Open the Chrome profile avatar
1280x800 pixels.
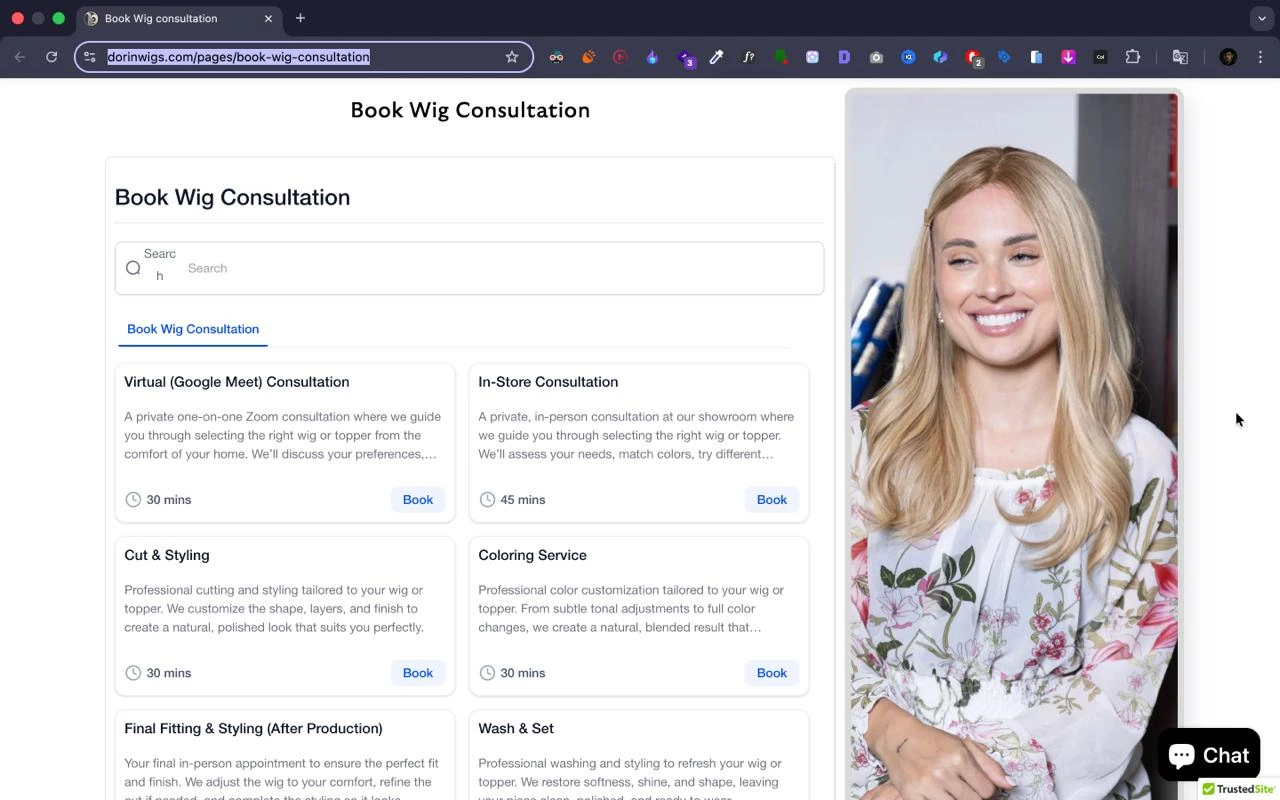[1228, 57]
